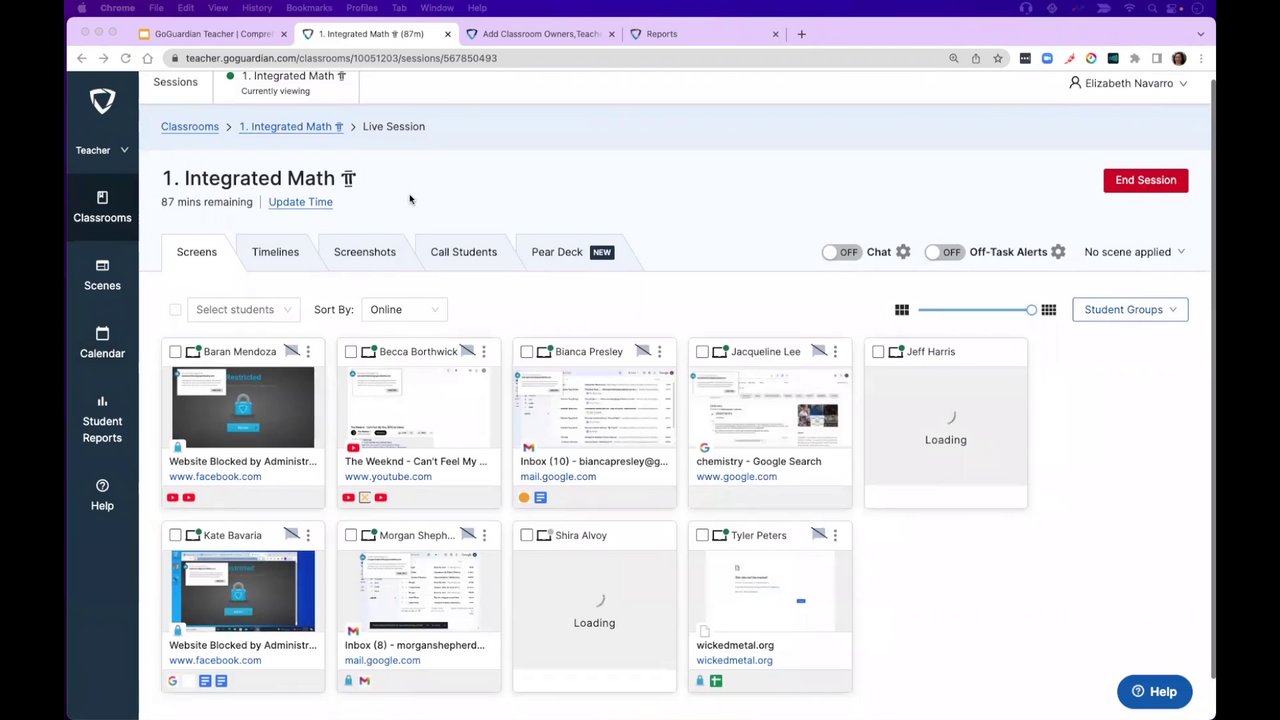Screen dimensions: 1280x720
Task: Open Help in the left sidebar
Action: pos(102,495)
